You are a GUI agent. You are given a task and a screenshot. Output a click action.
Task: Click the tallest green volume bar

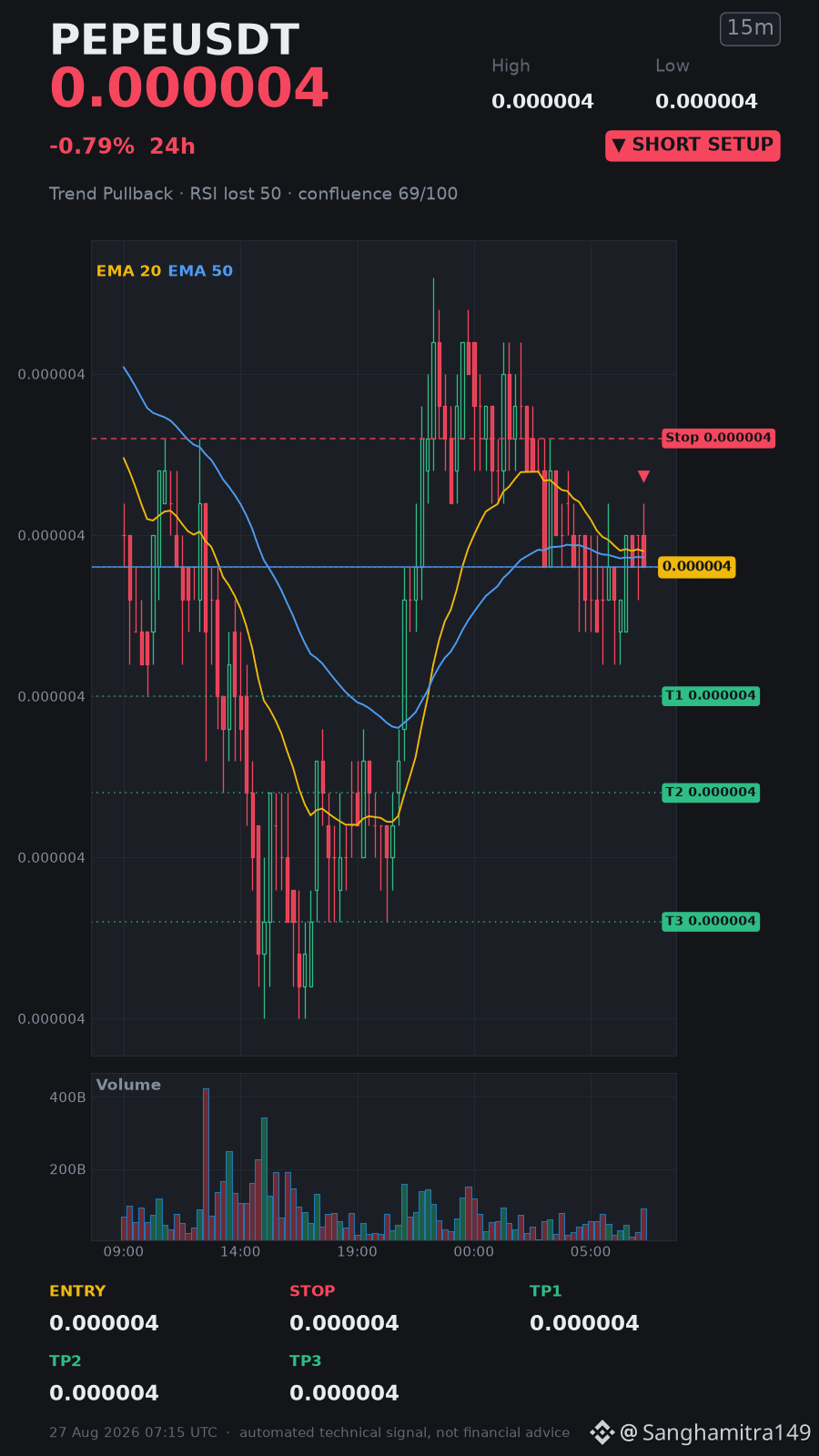(x=264, y=1178)
